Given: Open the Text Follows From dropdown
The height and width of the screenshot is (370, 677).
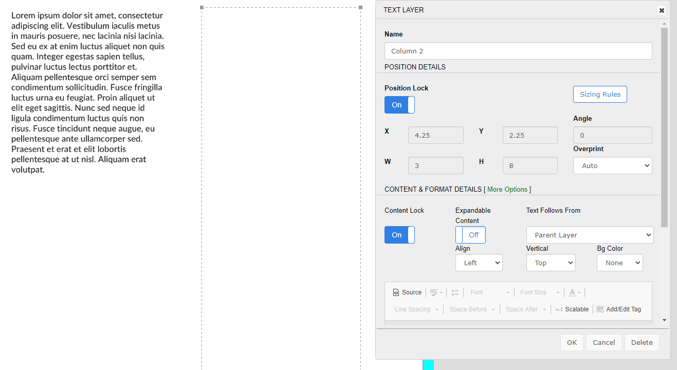Looking at the screenshot, I should pyautogui.click(x=589, y=235).
